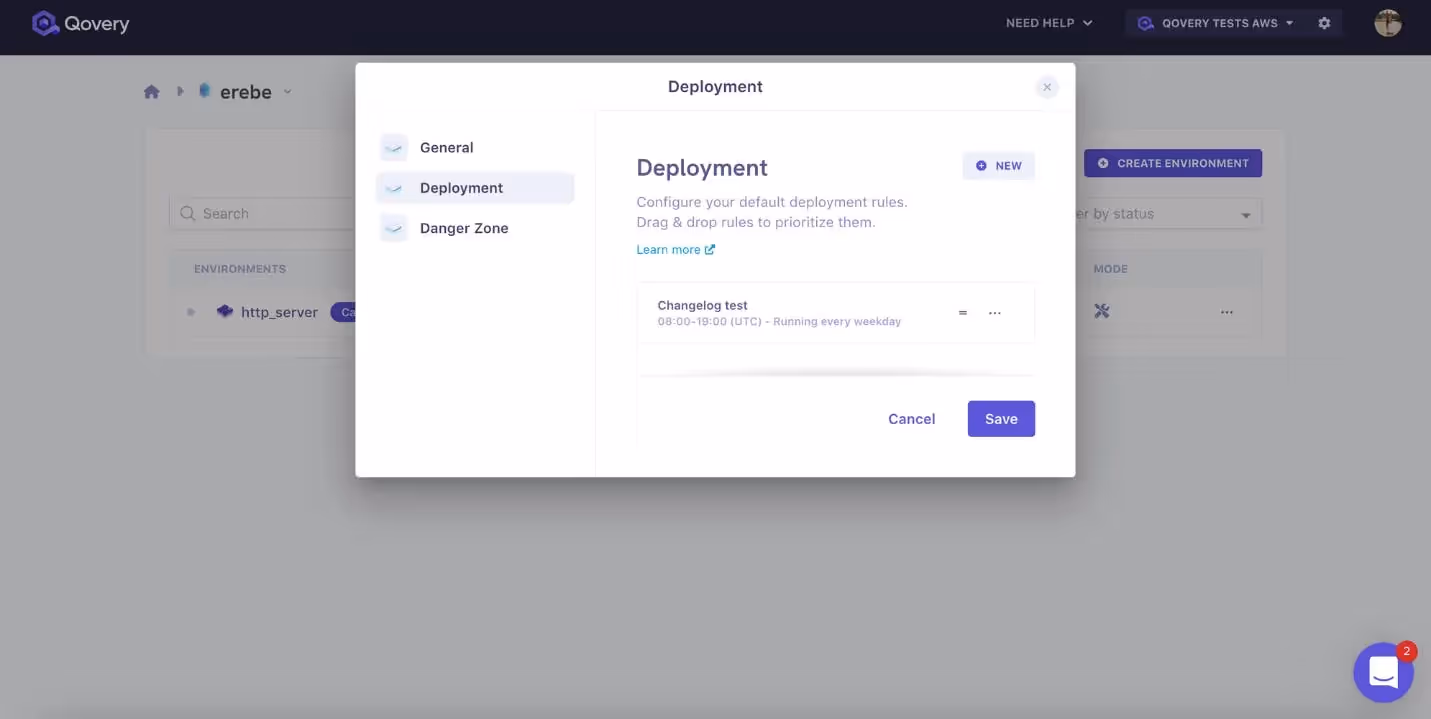Open the QOVERY TESTS AWS organization dropdown

(1215, 23)
